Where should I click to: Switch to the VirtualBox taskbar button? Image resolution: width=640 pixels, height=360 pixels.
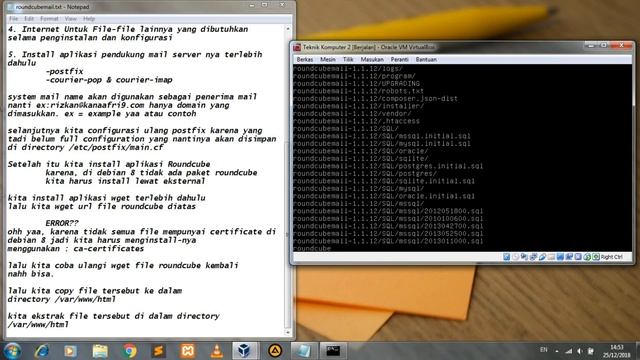click(x=244, y=351)
